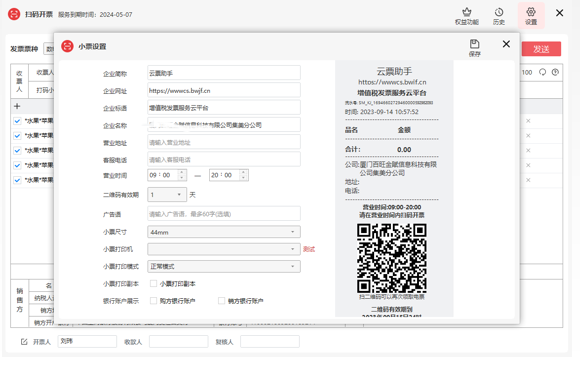Viewport: 580px width, 370px height.
Task: Close the 小票设置 dialog
Action: tap(506, 44)
